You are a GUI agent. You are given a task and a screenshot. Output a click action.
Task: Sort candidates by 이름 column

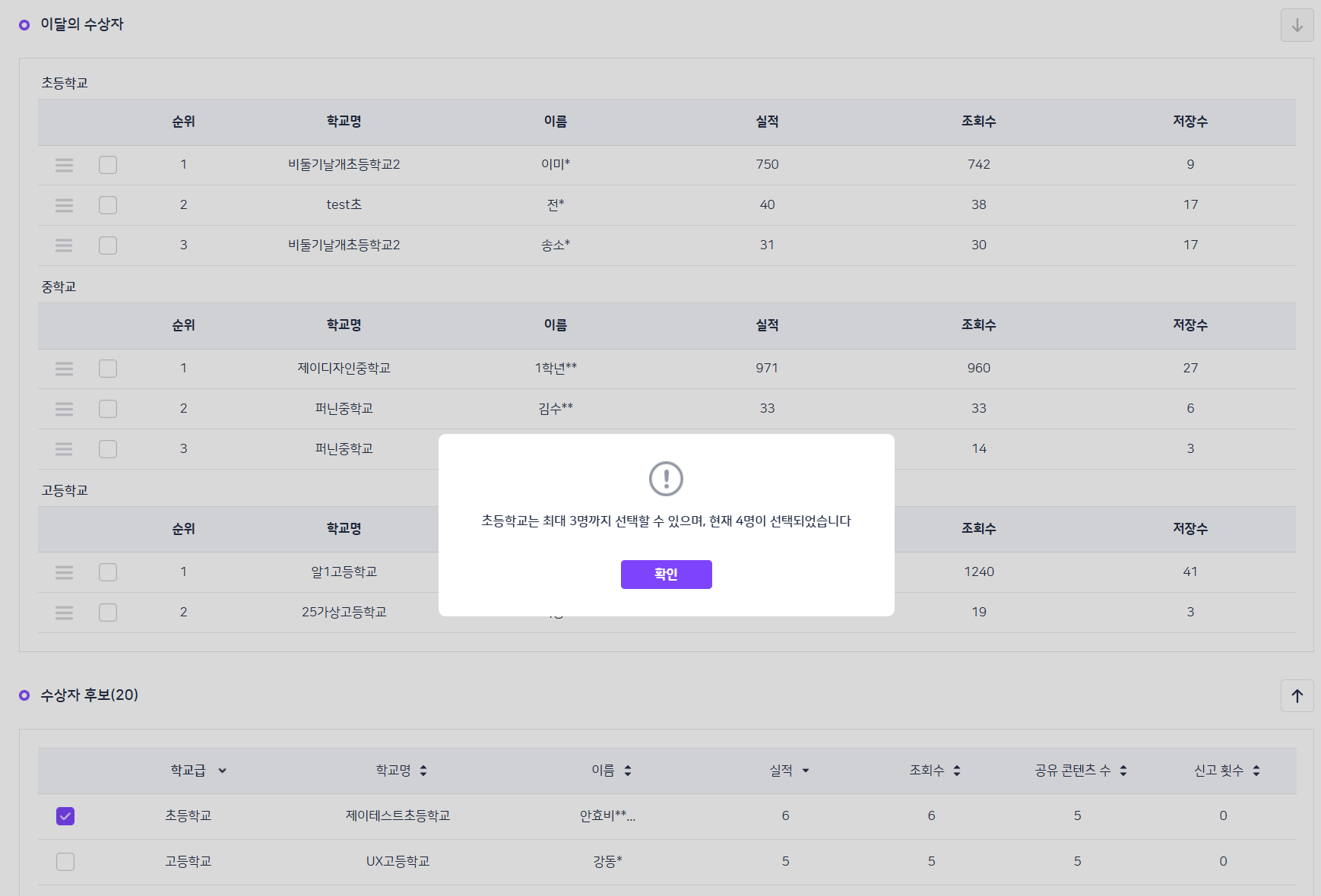(628, 771)
